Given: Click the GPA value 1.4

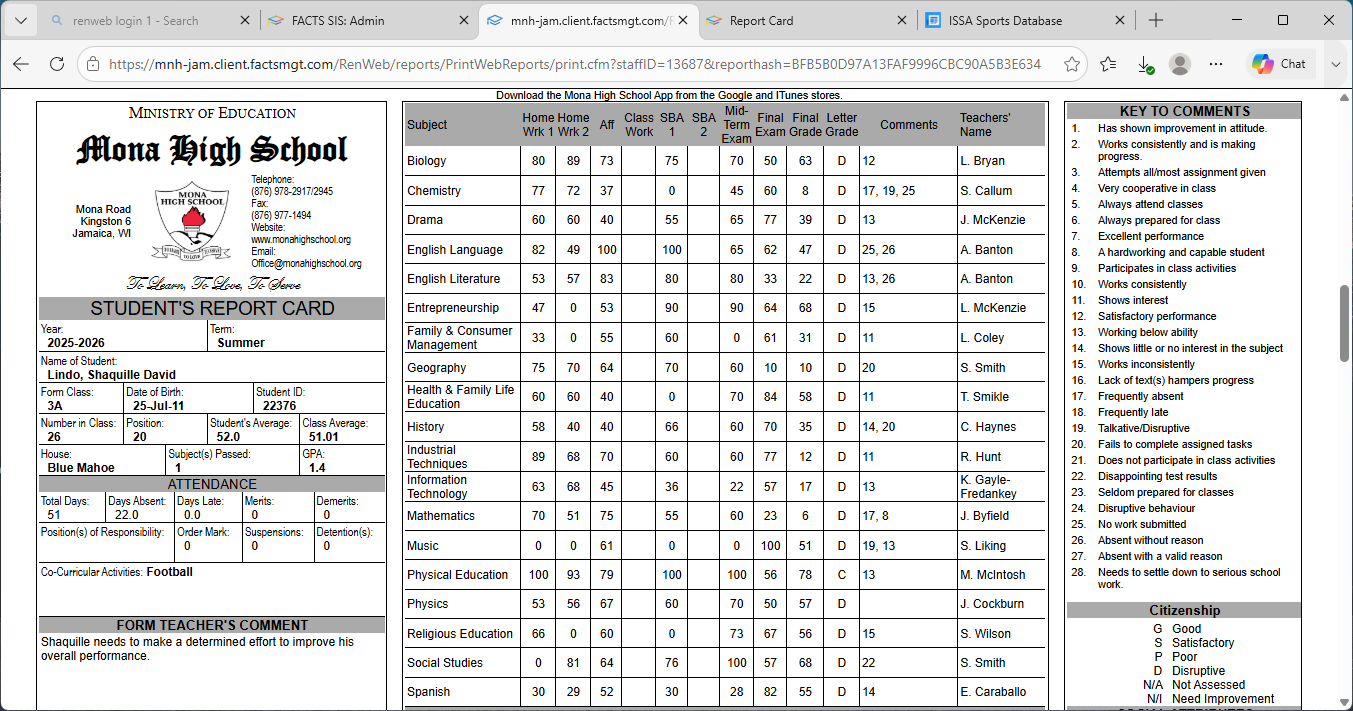Looking at the screenshot, I should pyautogui.click(x=317, y=468).
